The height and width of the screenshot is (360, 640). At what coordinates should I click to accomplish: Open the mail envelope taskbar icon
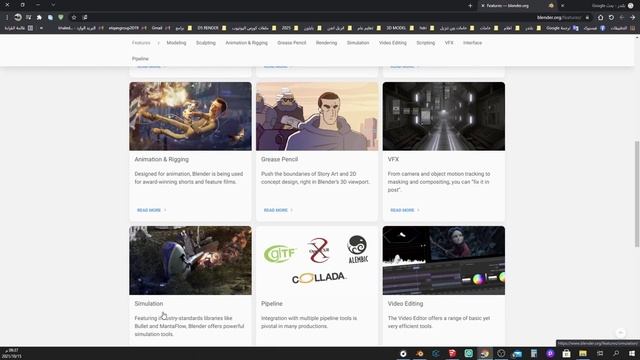click(x=517, y=353)
